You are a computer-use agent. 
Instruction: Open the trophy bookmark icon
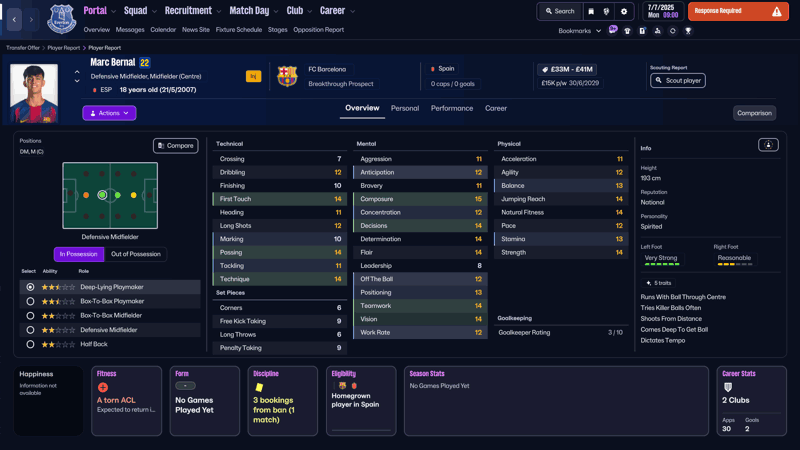click(x=688, y=31)
